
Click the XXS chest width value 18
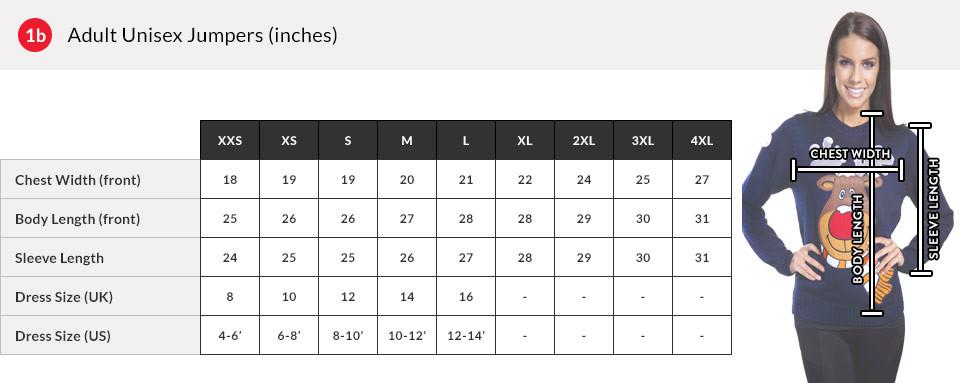[230, 180]
